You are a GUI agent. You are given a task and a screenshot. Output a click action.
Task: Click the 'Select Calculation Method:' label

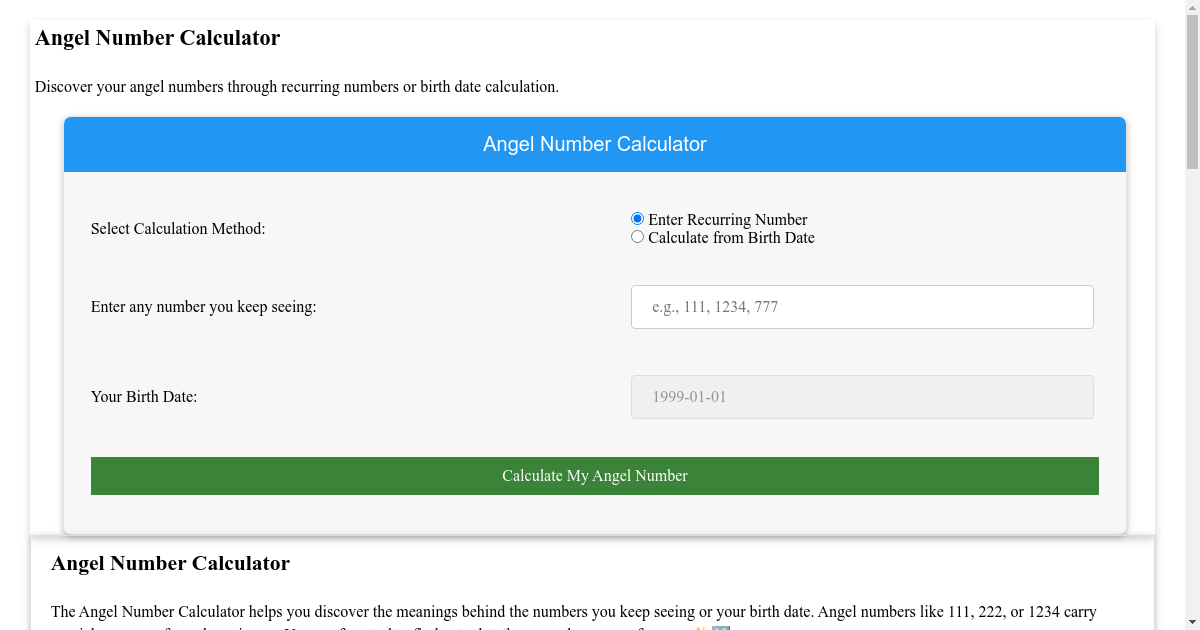[x=178, y=229]
